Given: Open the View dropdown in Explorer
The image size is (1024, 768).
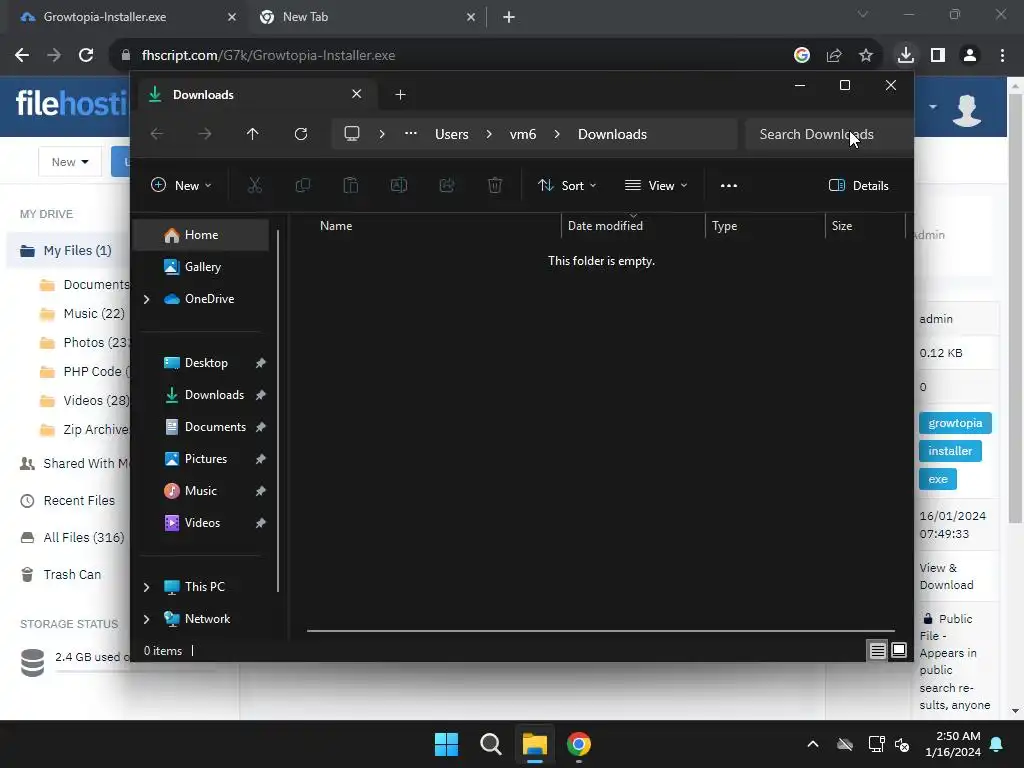Looking at the screenshot, I should pos(656,185).
